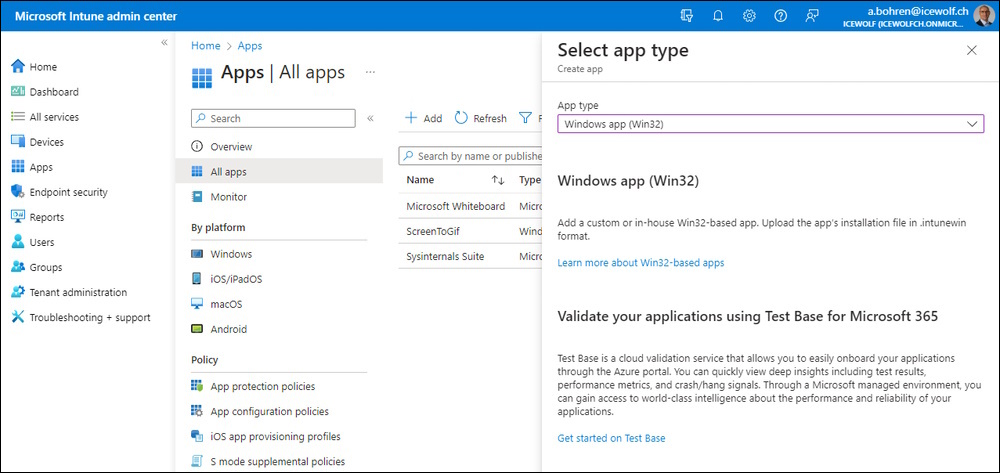The height and width of the screenshot is (473, 1000).
Task: Click the user profile avatar
Action: coord(983,15)
